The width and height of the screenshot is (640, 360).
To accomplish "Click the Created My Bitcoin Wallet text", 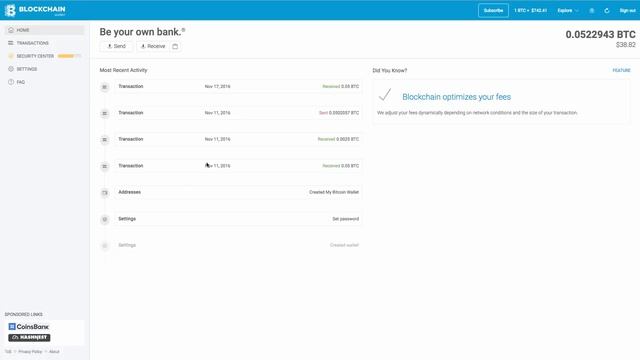I will pyautogui.click(x=334, y=192).
